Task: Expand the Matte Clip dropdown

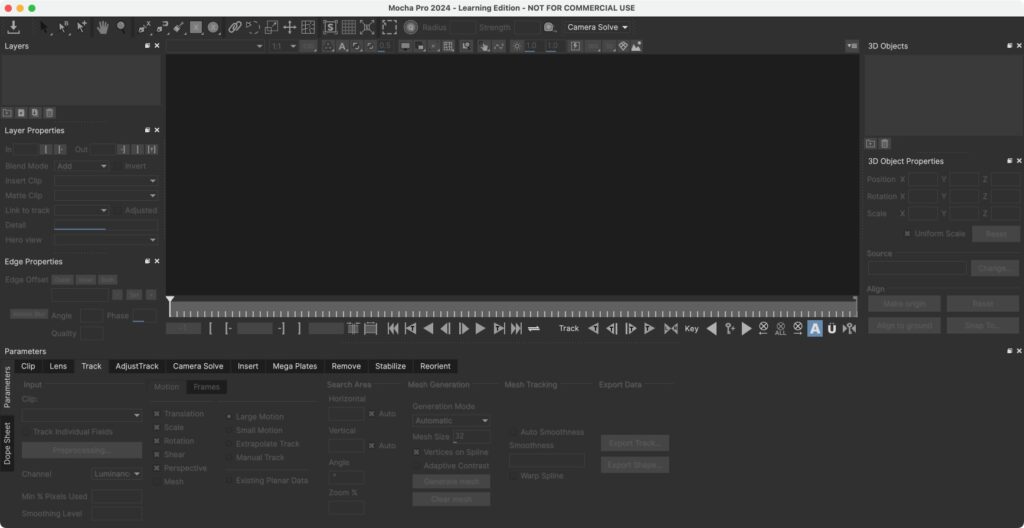Action: point(106,195)
